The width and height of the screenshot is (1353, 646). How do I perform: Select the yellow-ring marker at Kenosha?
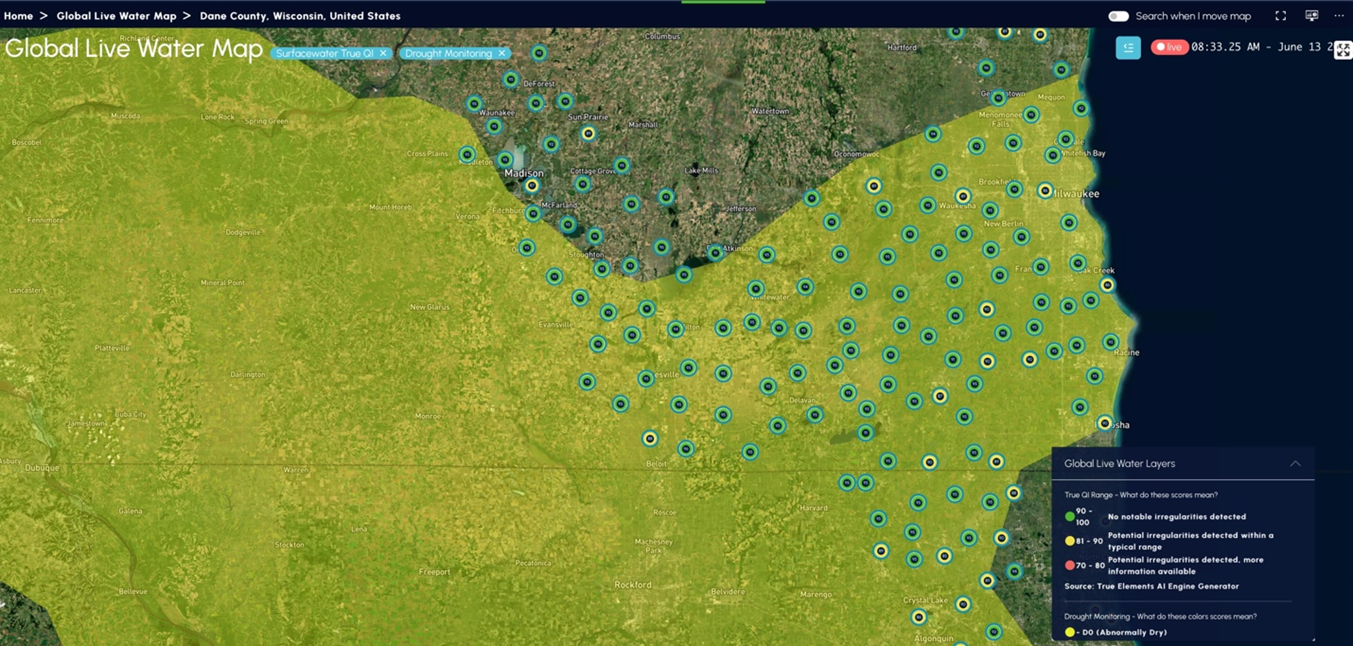[1105, 423]
